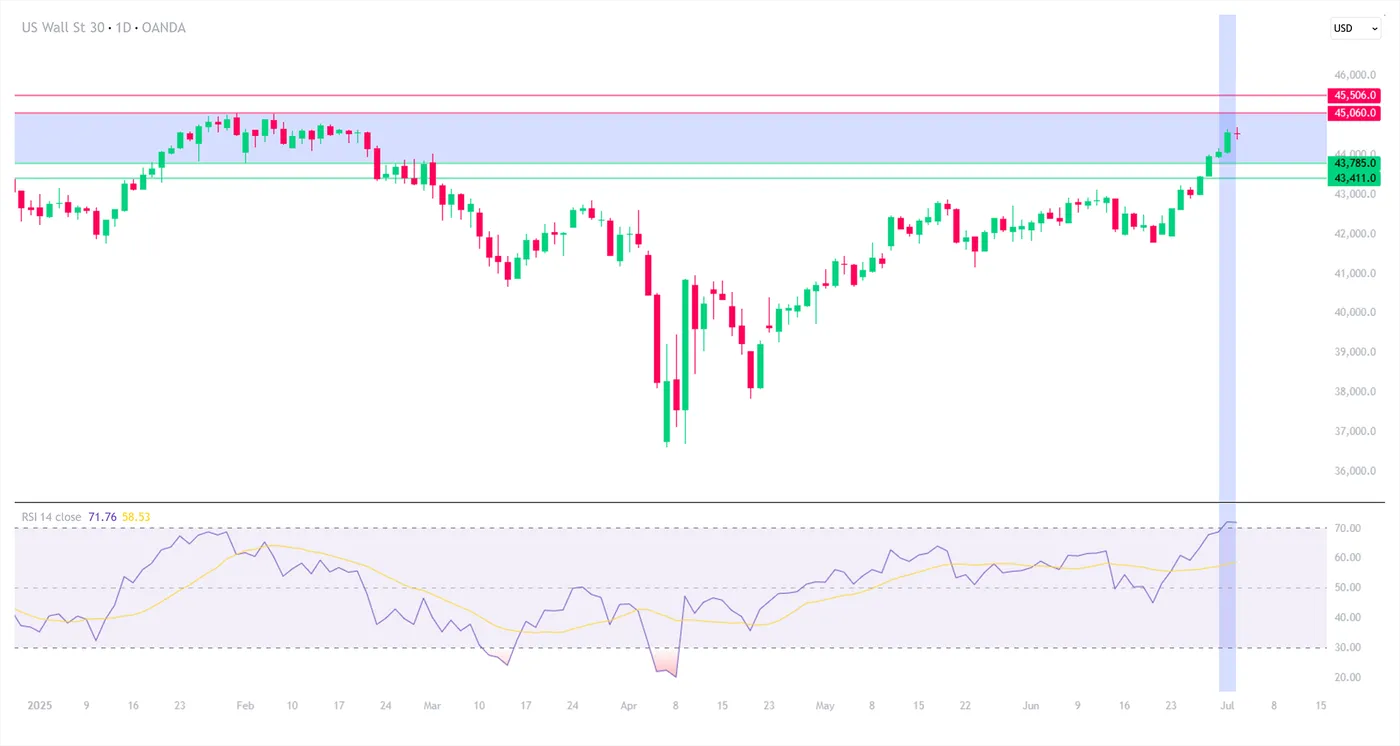The width and height of the screenshot is (1400, 746).
Task: Select the RSI 14 close indicator label
Action: [52, 517]
